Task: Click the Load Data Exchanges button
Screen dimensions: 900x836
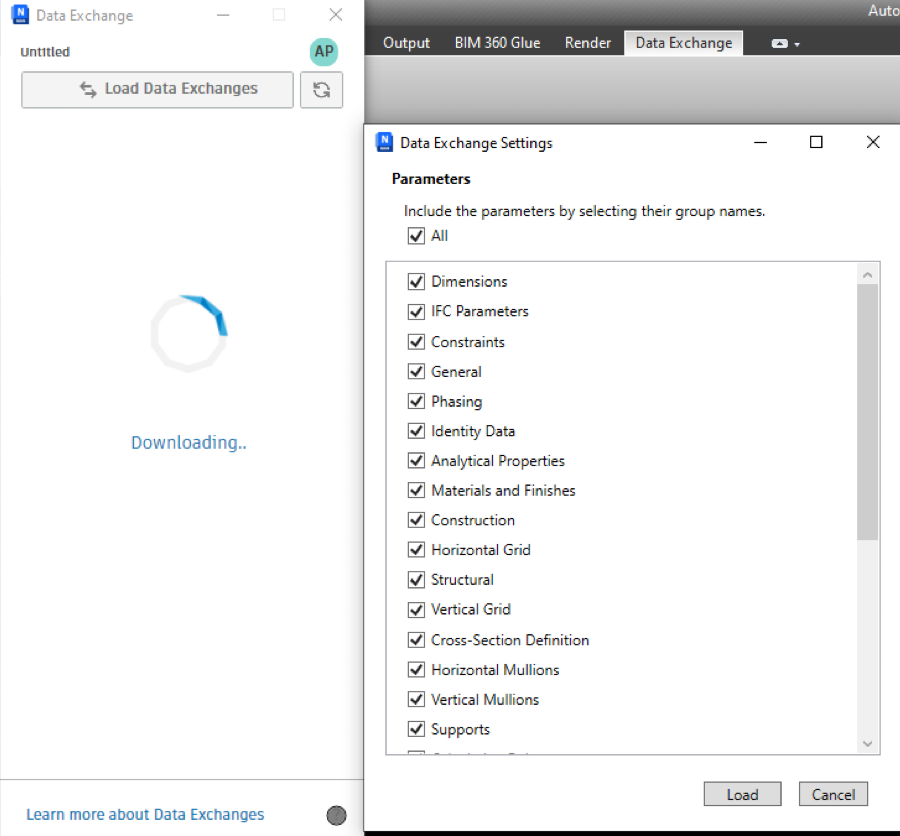Action: (157, 90)
